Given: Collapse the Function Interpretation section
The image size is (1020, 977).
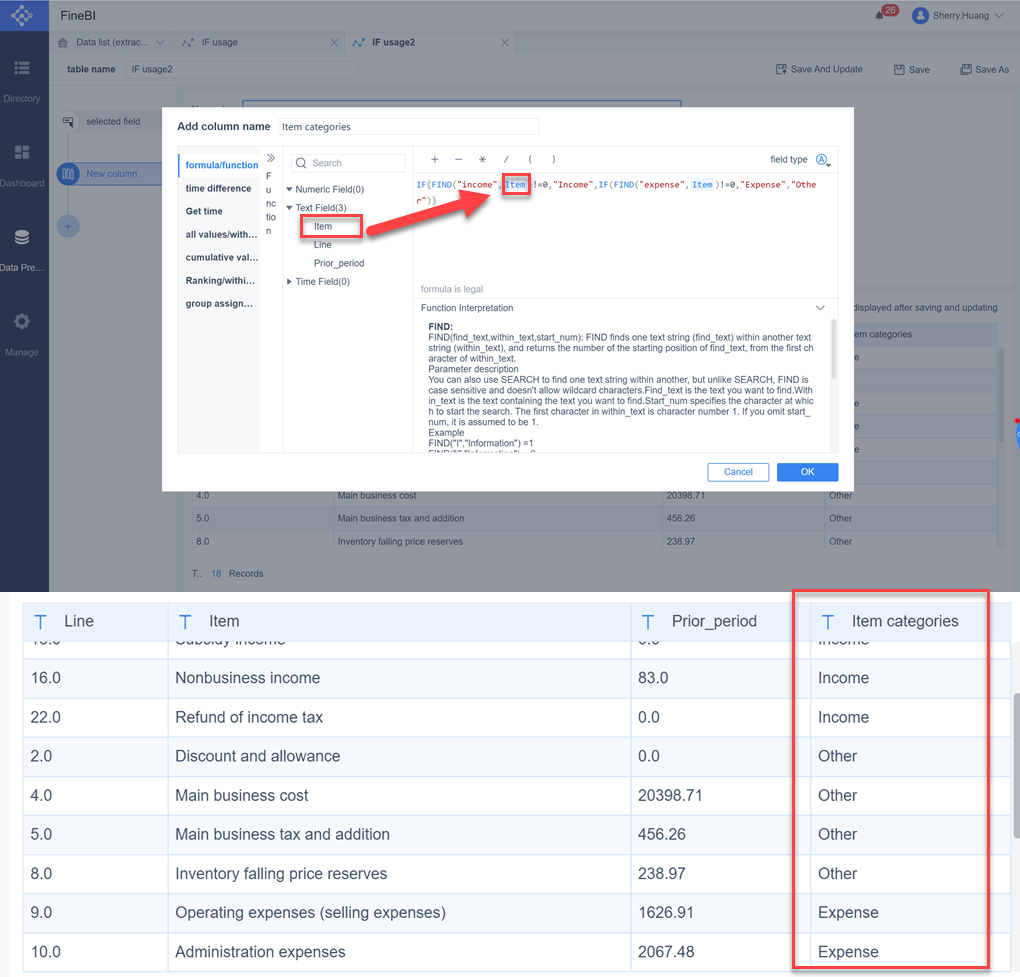Looking at the screenshot, I should pyautogui.click(x=820, y=308).
